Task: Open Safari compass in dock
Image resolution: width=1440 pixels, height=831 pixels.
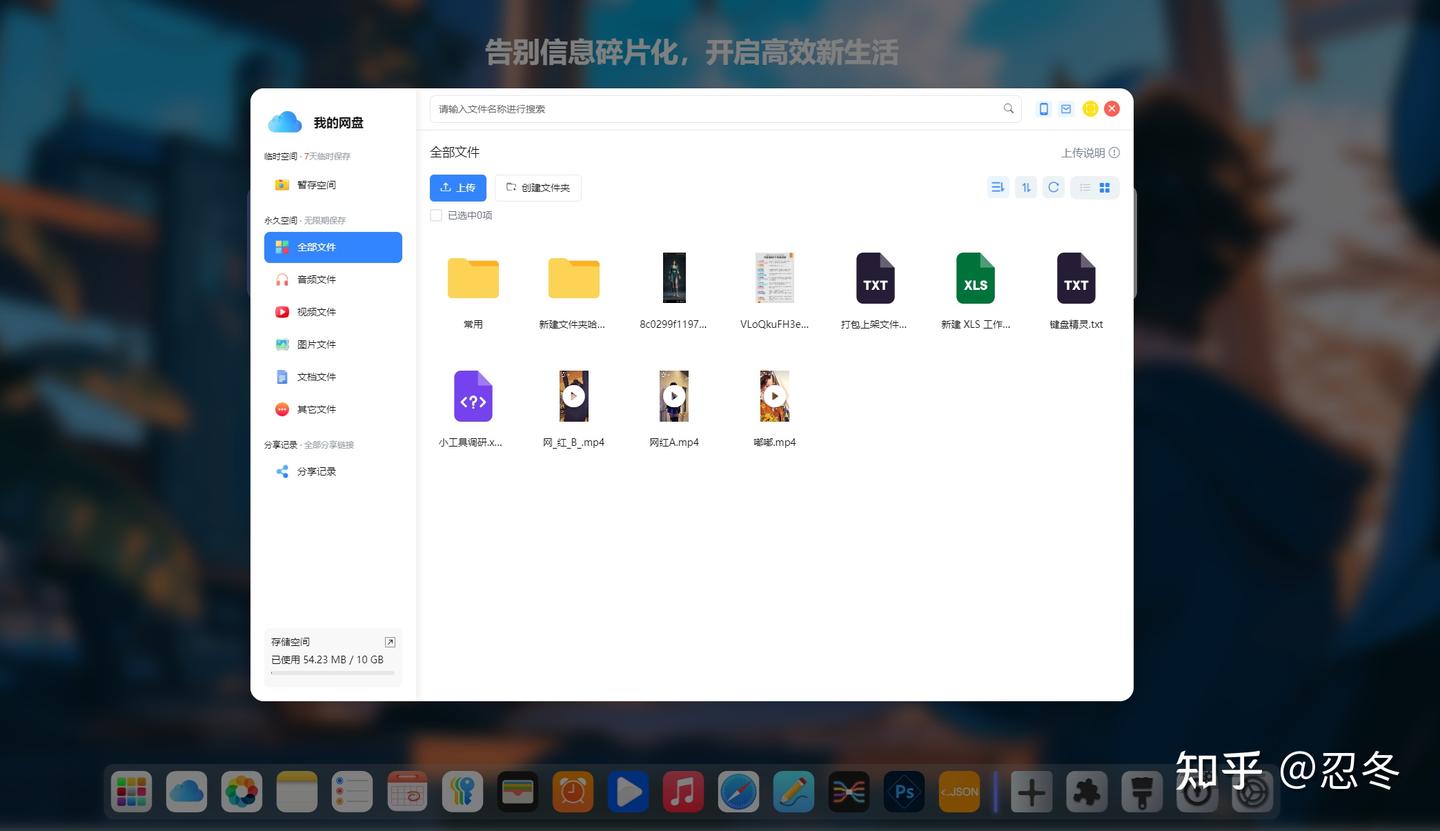Action: pos(738,792)
